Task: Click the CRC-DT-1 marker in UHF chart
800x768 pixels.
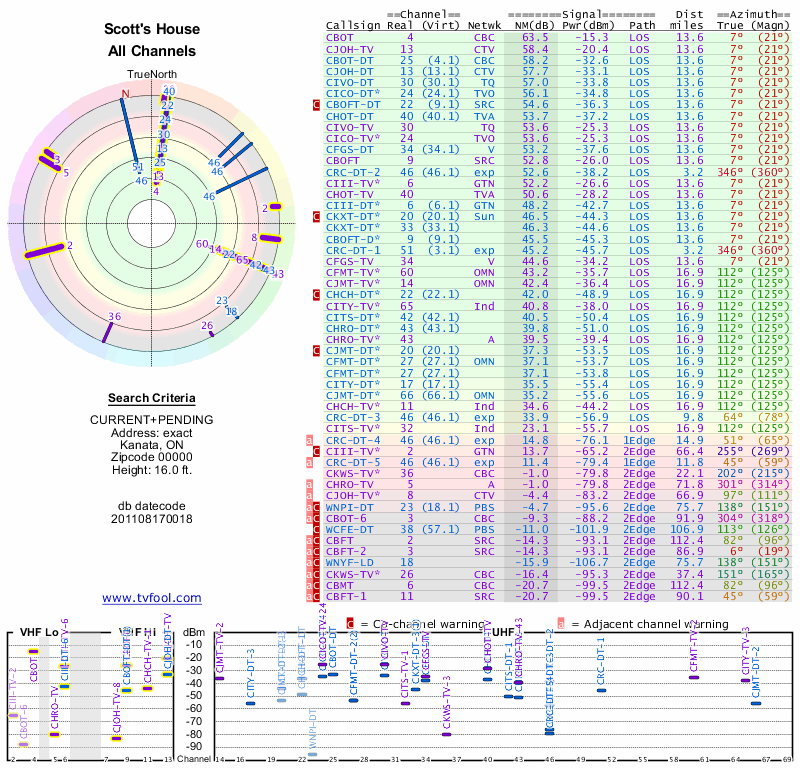Action: pyautogui.click(x=602, y=690)
